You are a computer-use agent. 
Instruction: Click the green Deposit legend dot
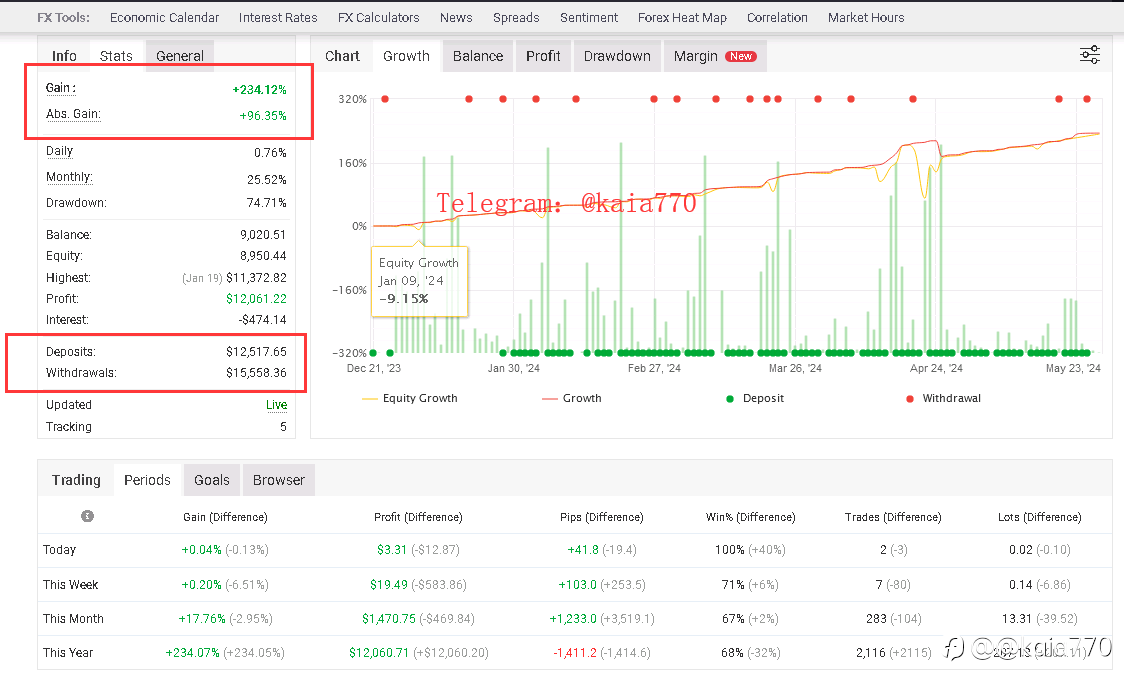pyautogui.click(x=732, y=398)
